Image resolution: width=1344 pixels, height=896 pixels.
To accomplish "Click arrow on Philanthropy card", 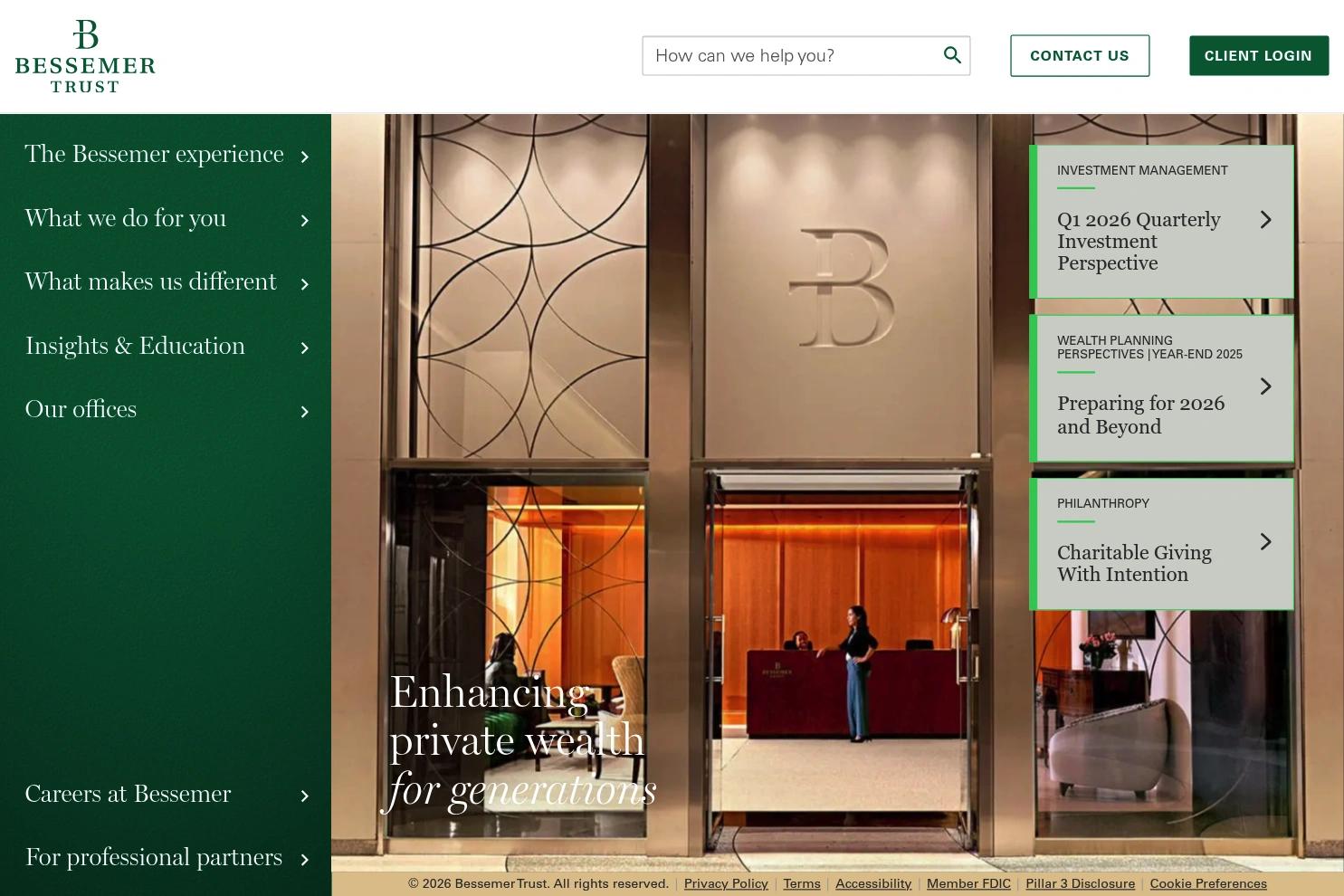I will coord(1266,542).
